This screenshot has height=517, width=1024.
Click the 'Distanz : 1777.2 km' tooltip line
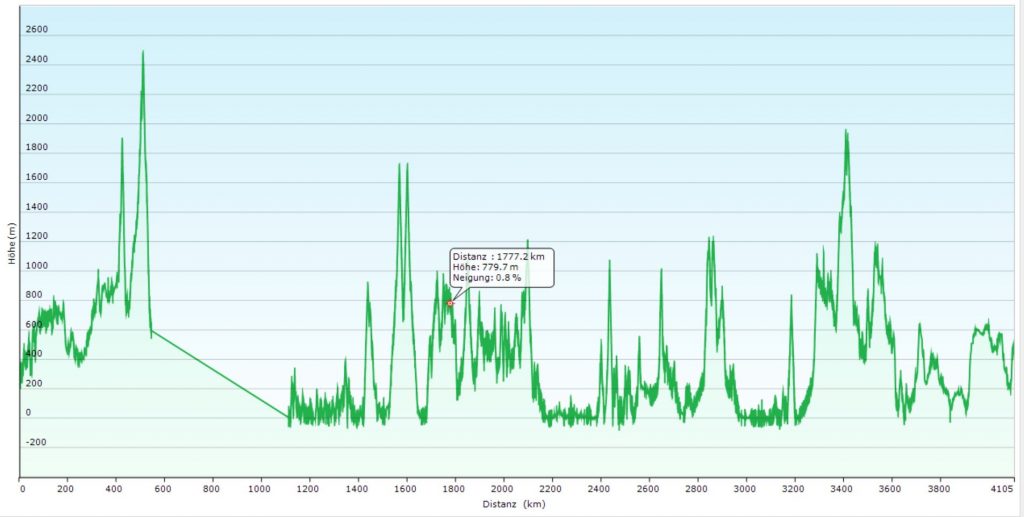[x=498, y=257]
